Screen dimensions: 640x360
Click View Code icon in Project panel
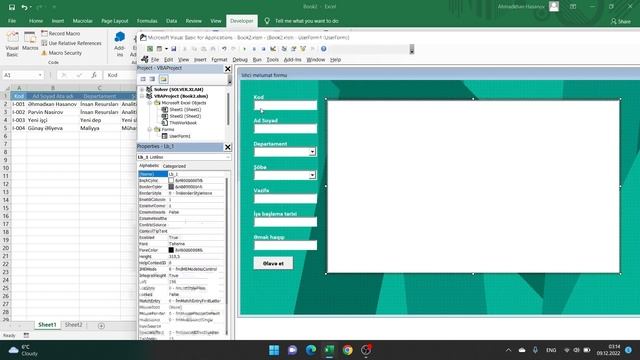(x=143, y=79)
